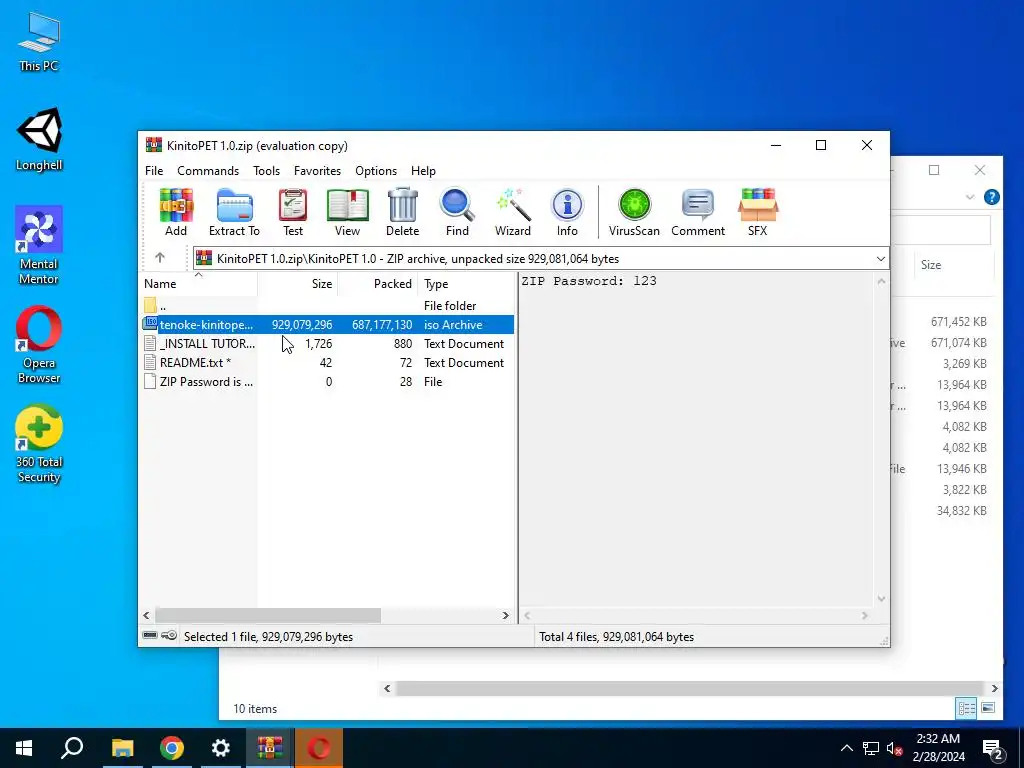Open Chrome from taskbar

pos(172,748)
